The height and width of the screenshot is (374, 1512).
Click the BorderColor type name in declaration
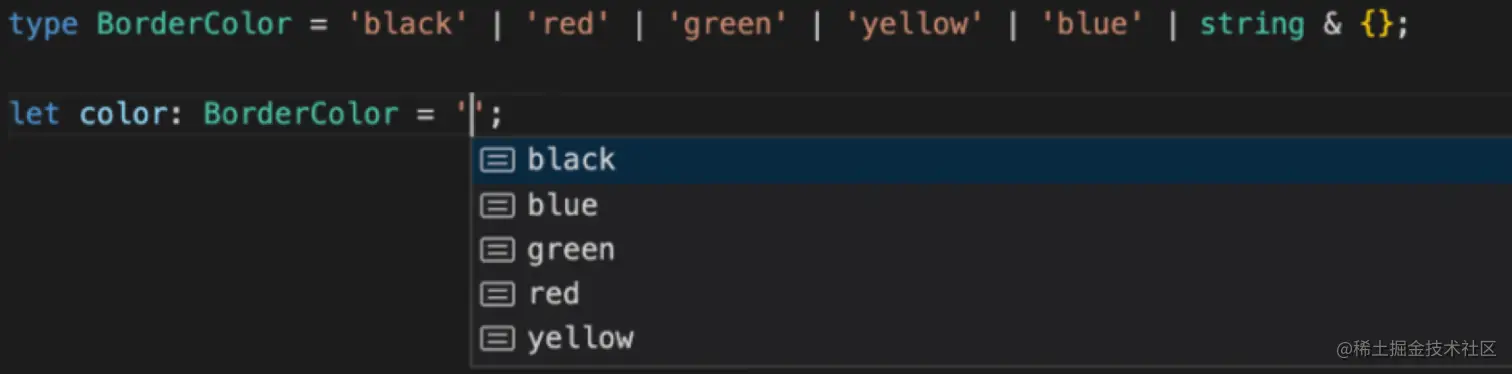tap(194, 24)
